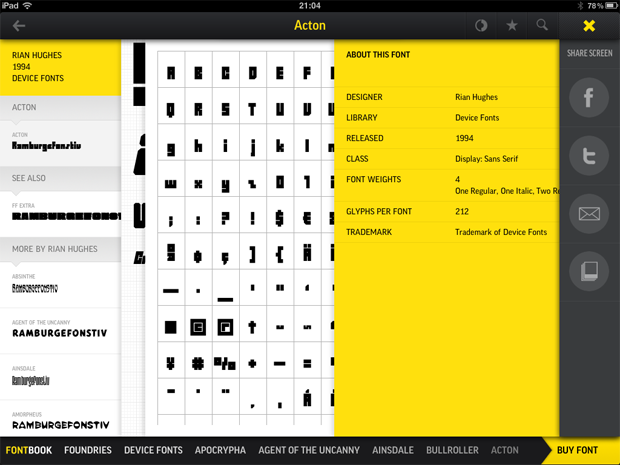Open FF Extra font sample under See Also
The image size is (620, 465).
(x=60, y=214)
